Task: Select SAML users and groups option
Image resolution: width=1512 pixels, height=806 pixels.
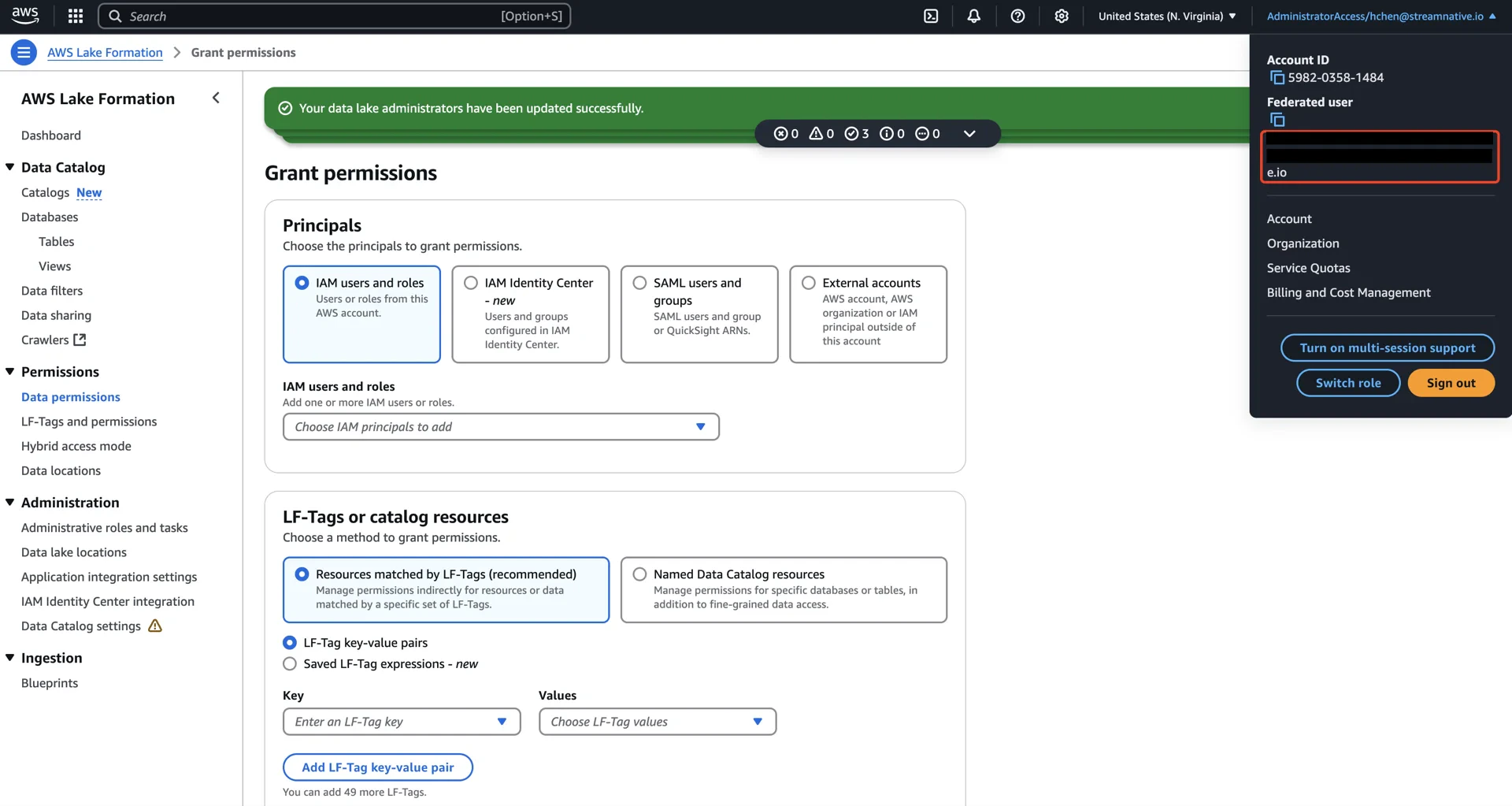Action: tap(699, 314)
